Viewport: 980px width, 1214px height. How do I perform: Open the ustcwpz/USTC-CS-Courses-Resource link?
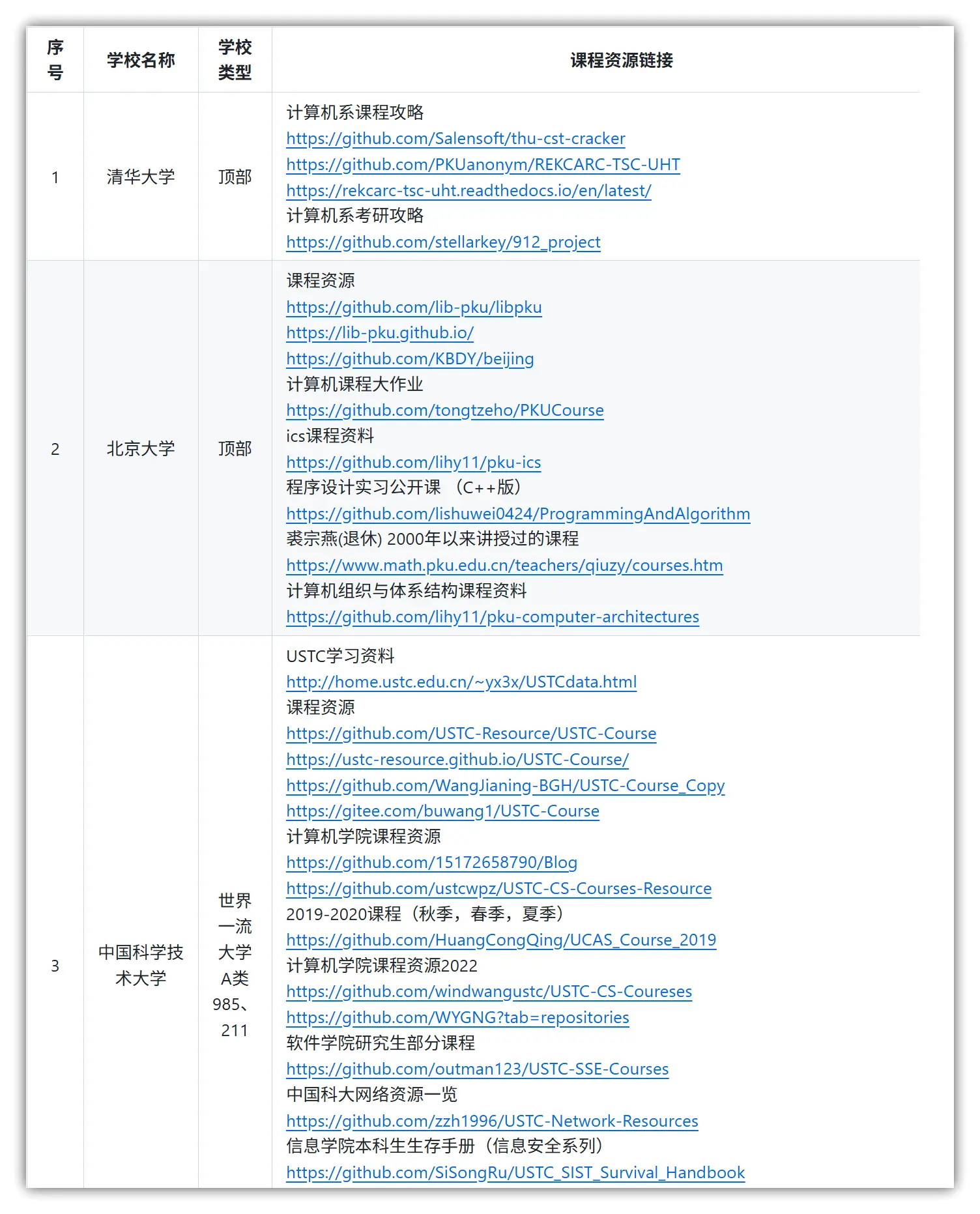(x=498, y=889)
